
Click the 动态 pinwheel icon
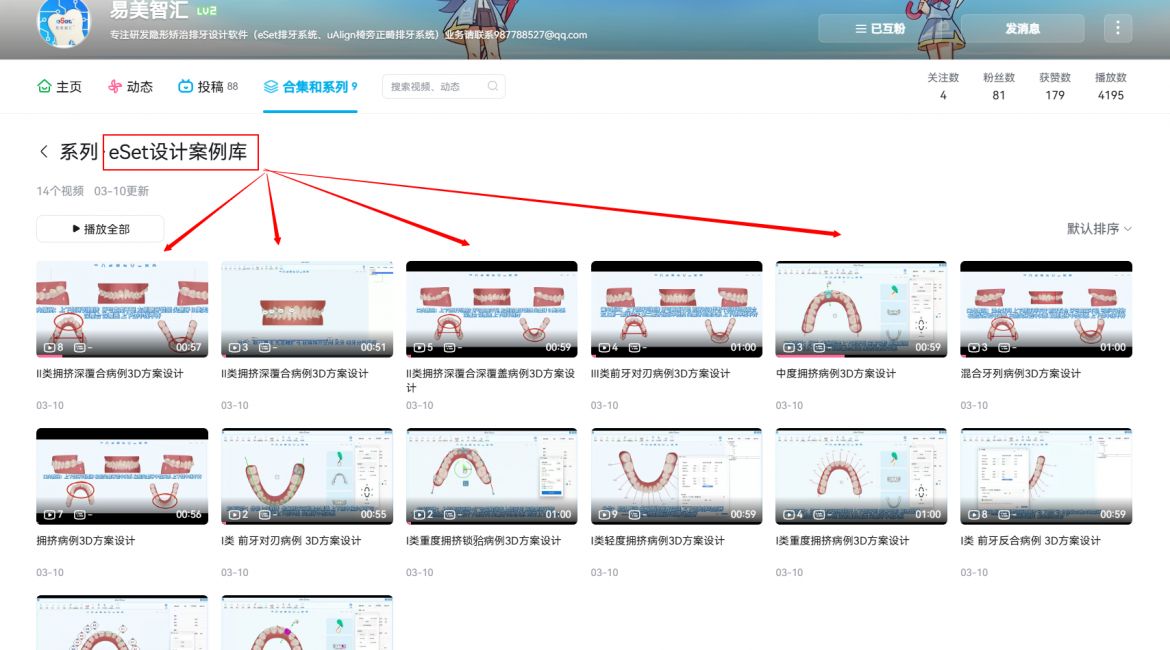115,87
